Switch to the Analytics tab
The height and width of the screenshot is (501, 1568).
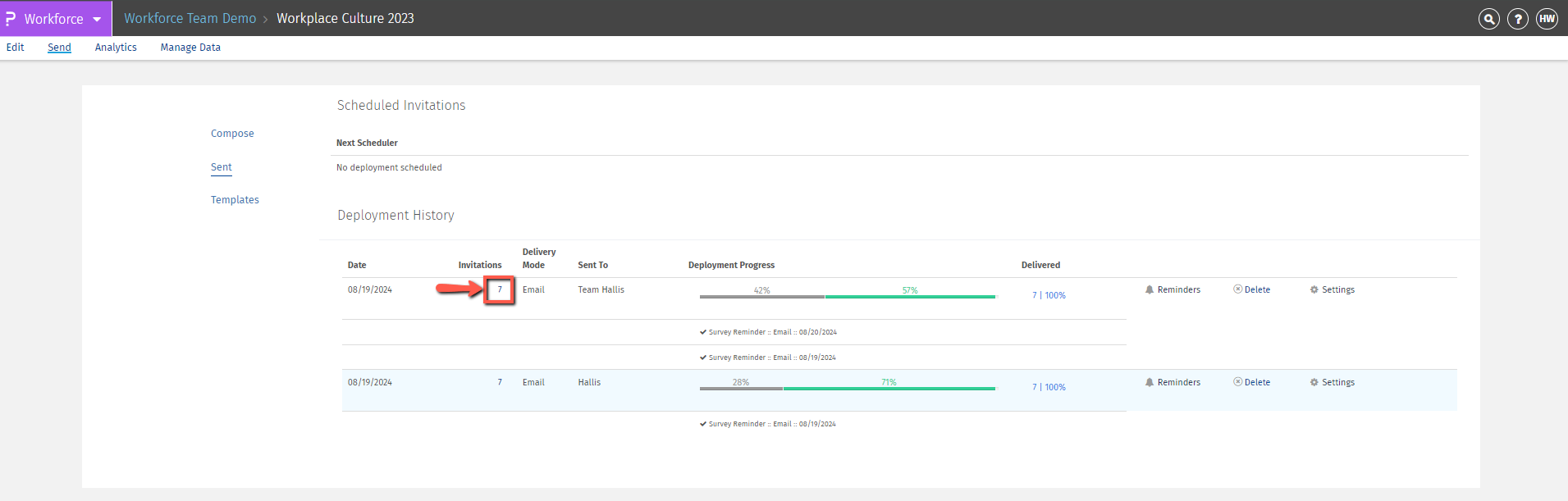coord(116,48)
